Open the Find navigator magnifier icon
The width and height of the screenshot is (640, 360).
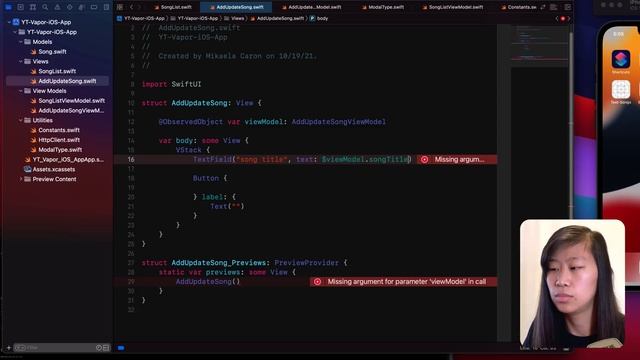pos(45,7)
